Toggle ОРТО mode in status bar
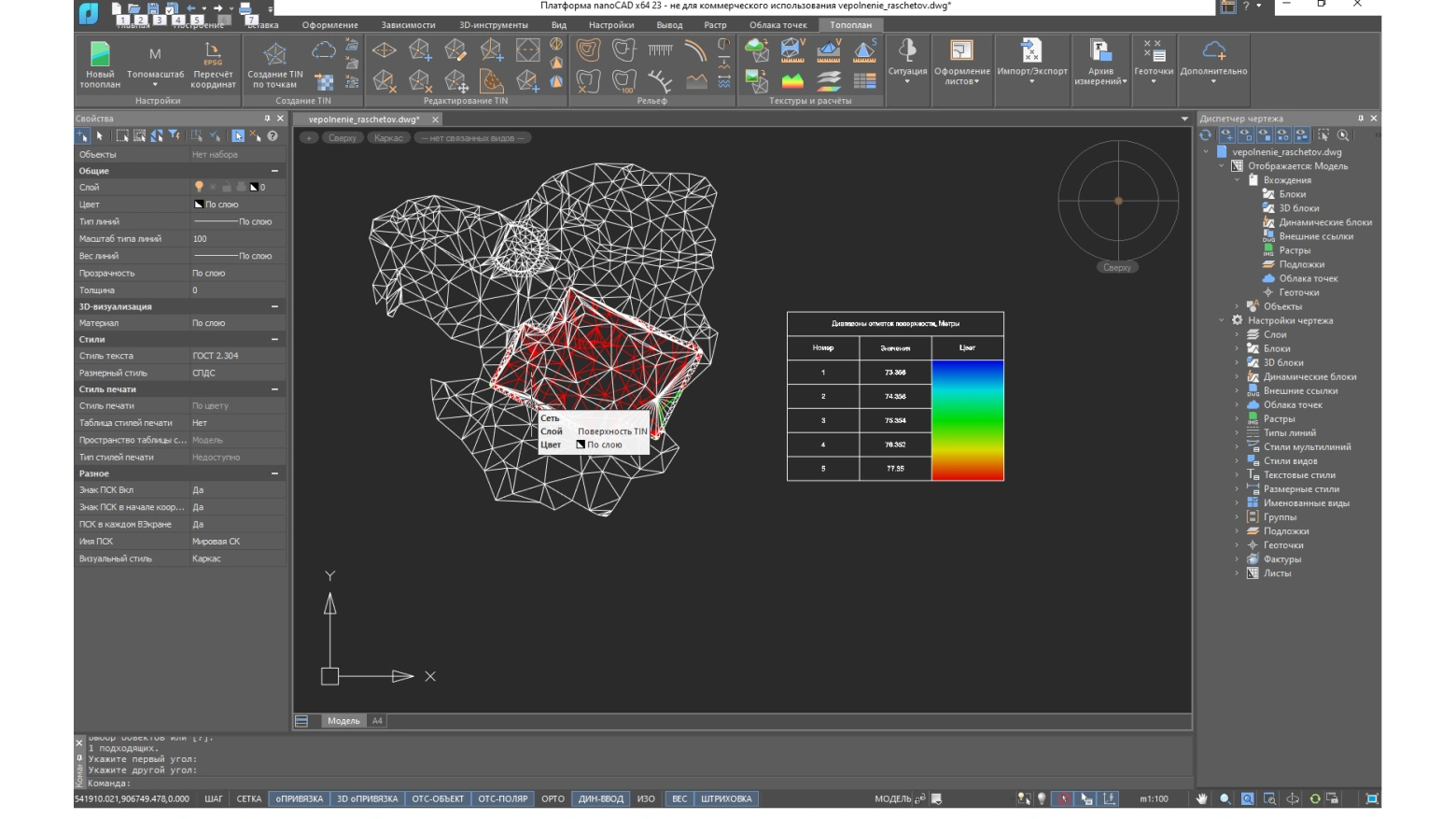The height and width of the screenshot is (819, 1456). pyautogui.click(x=553, y=798)
